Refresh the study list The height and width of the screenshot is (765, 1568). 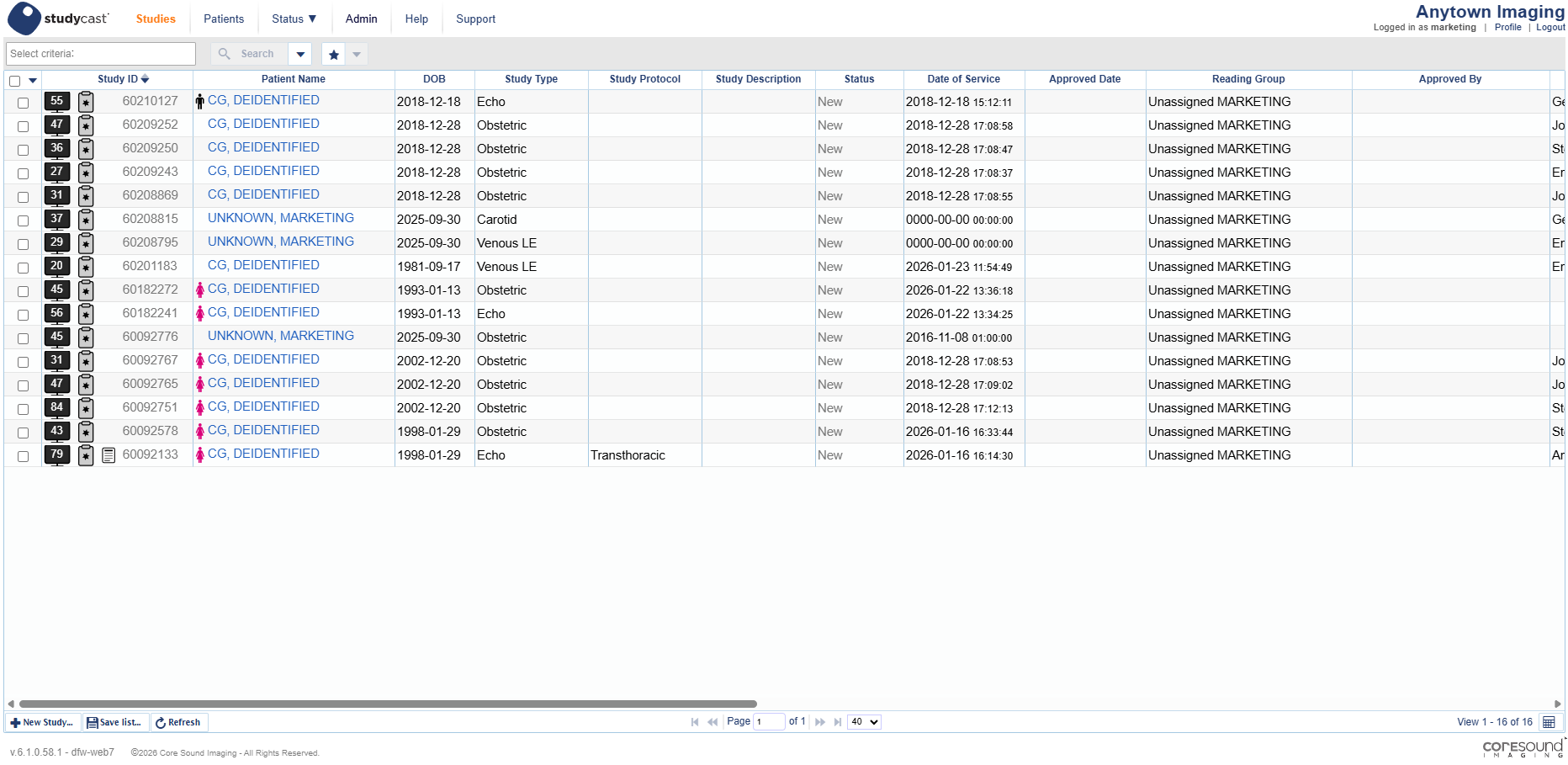click(x=178, y=723)
